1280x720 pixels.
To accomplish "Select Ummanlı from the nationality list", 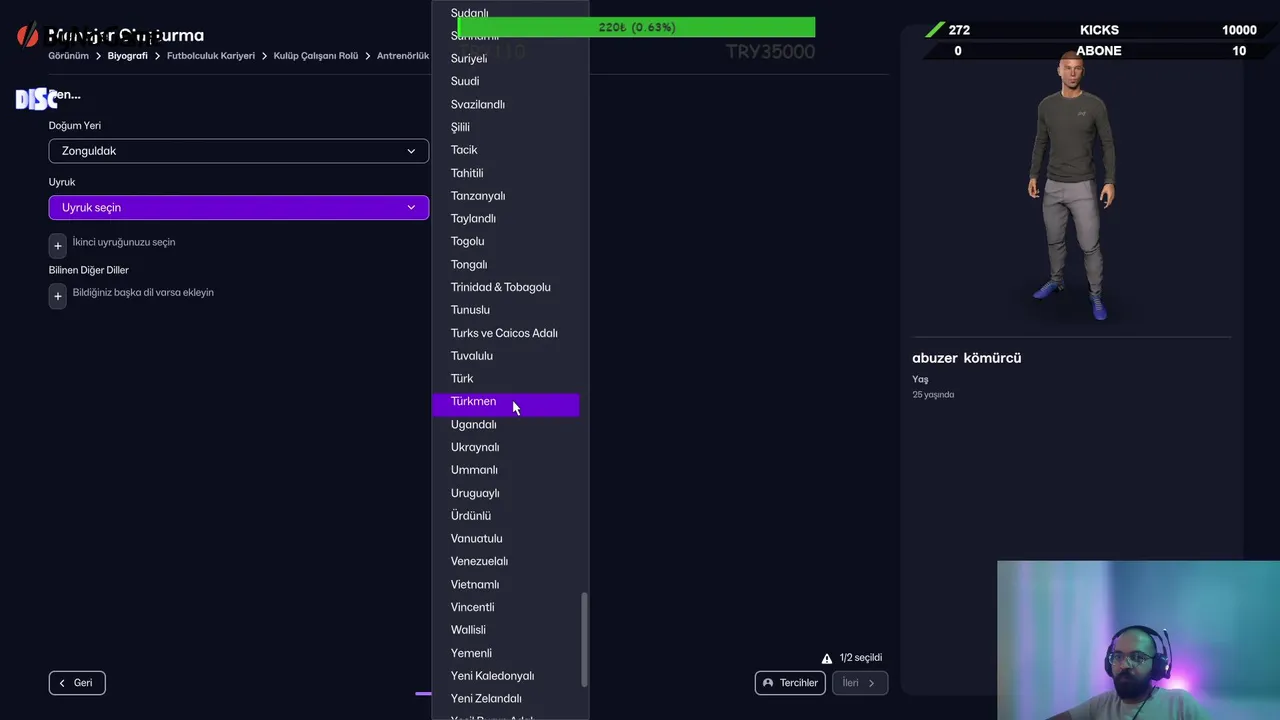I will [505, 470].
